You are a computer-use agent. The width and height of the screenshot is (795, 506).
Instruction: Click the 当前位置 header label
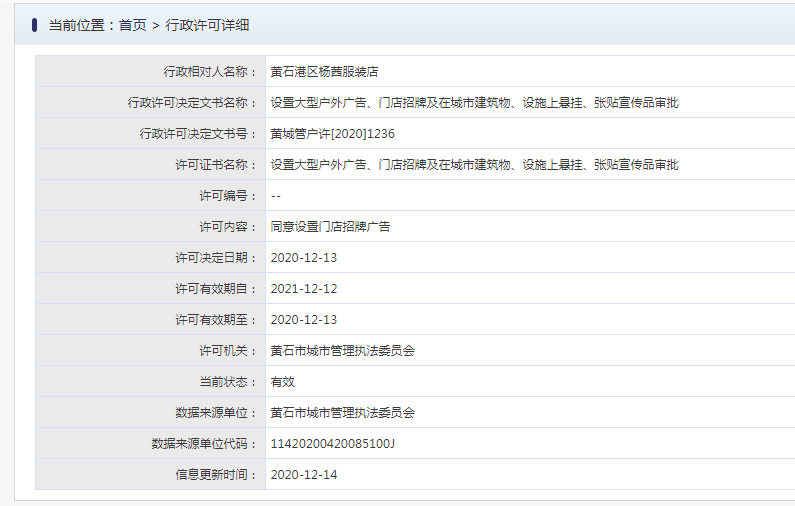[77, 25]
